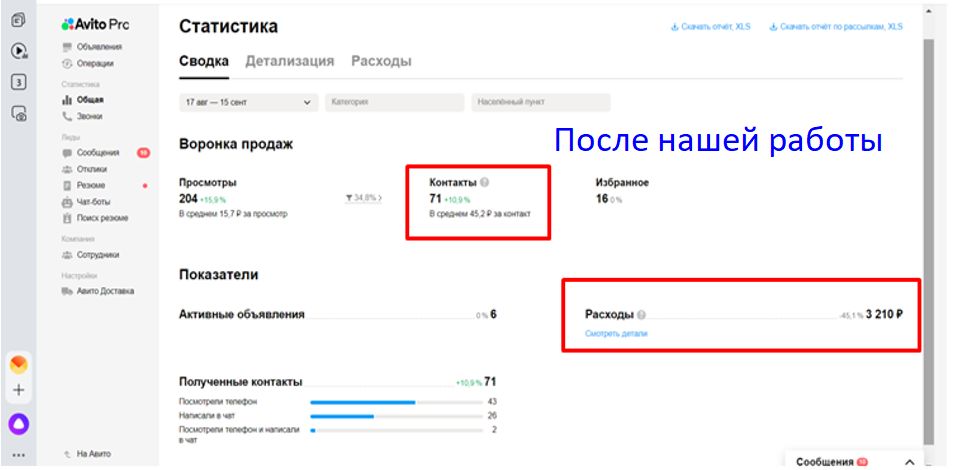Open Сообщения in the sidebar
The width and height of the screenshot is (957, 470).
91,153
